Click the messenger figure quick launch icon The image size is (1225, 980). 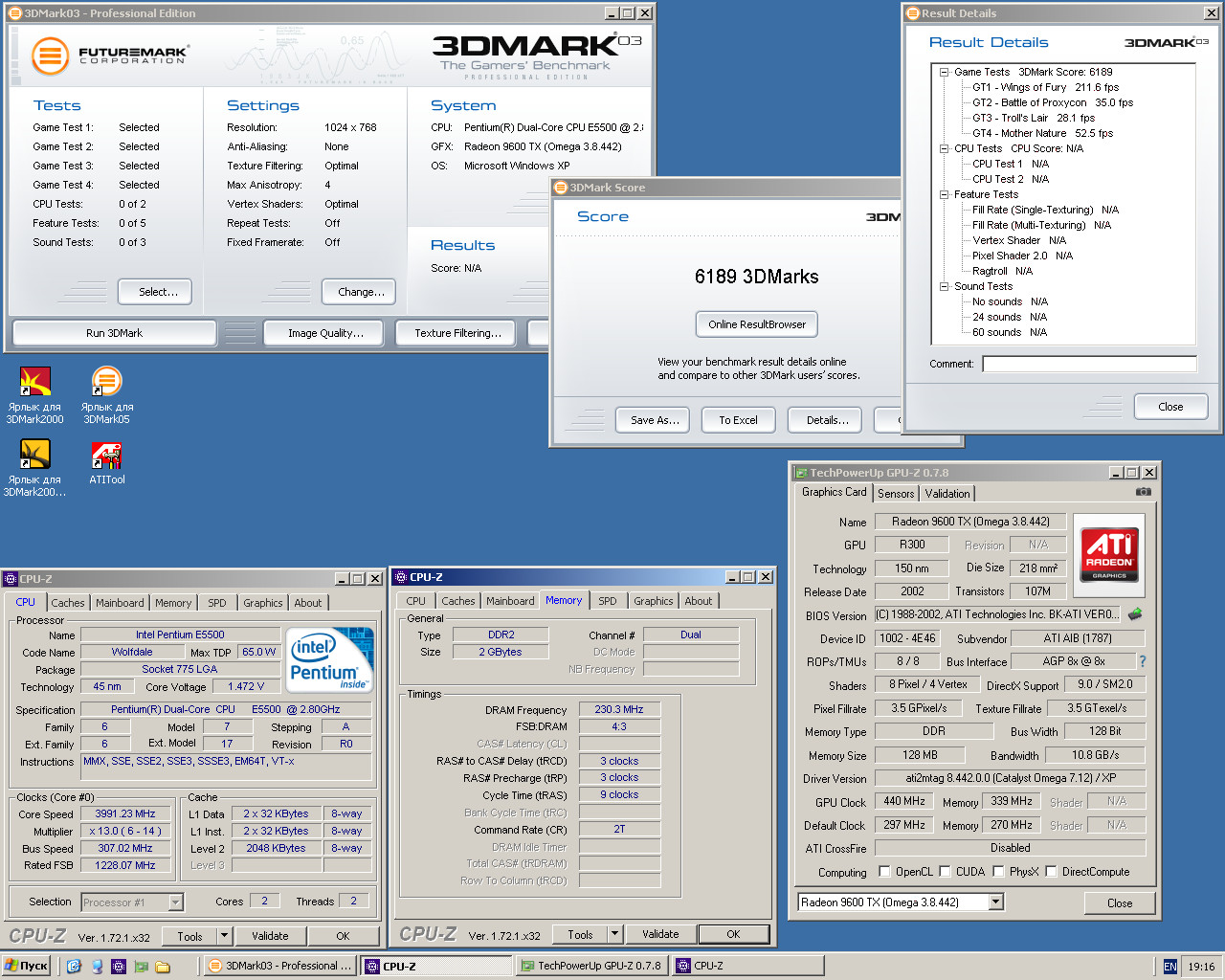pyautogui.click(x=97, y=966)
